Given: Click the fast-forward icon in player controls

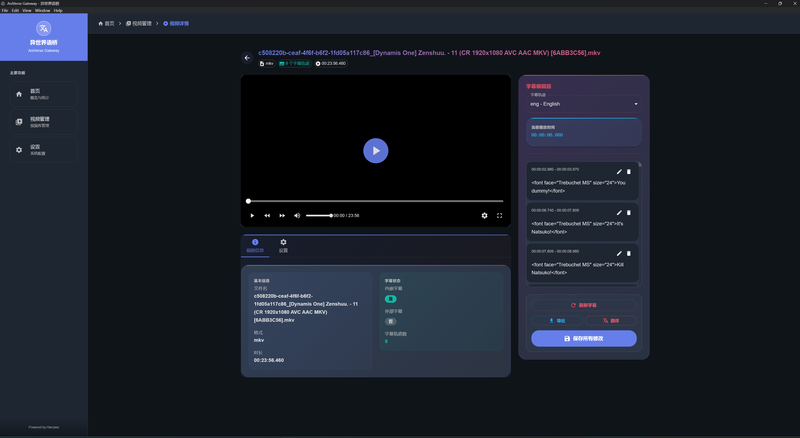Looking at the screenshot, I should (282, 215).
